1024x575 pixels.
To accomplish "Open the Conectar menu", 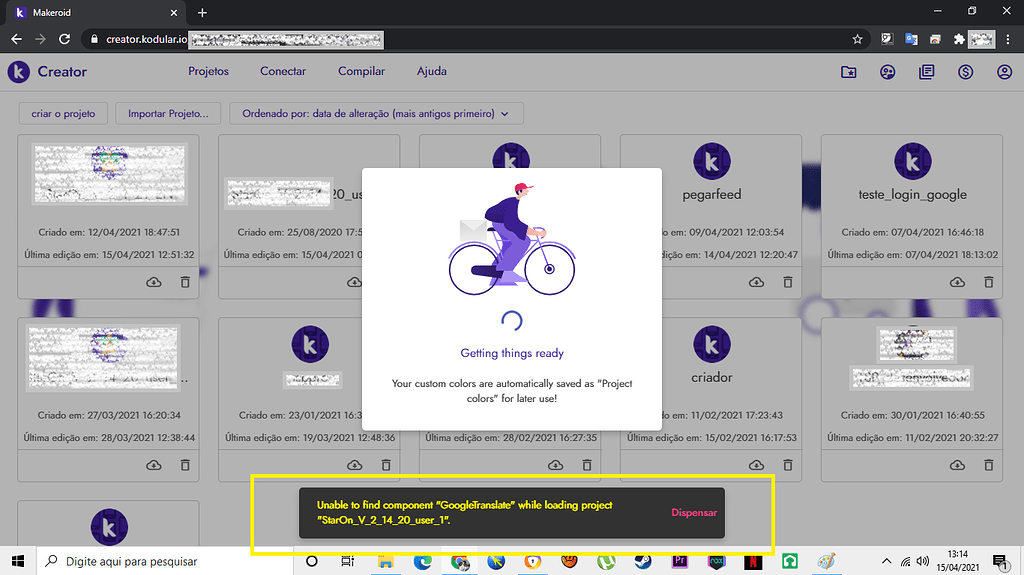I will (283, 72).
